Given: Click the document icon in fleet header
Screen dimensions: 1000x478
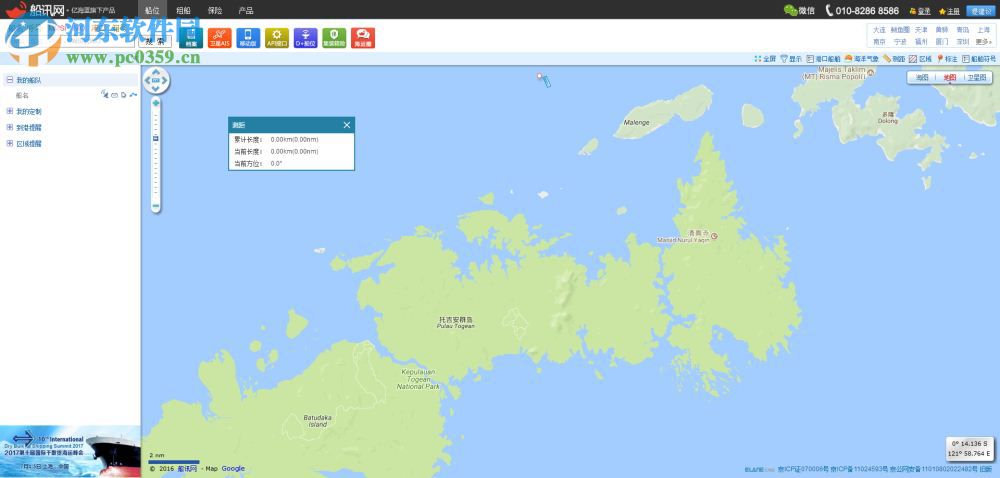Looking at the screenshot, I should (x=123, y=95).
